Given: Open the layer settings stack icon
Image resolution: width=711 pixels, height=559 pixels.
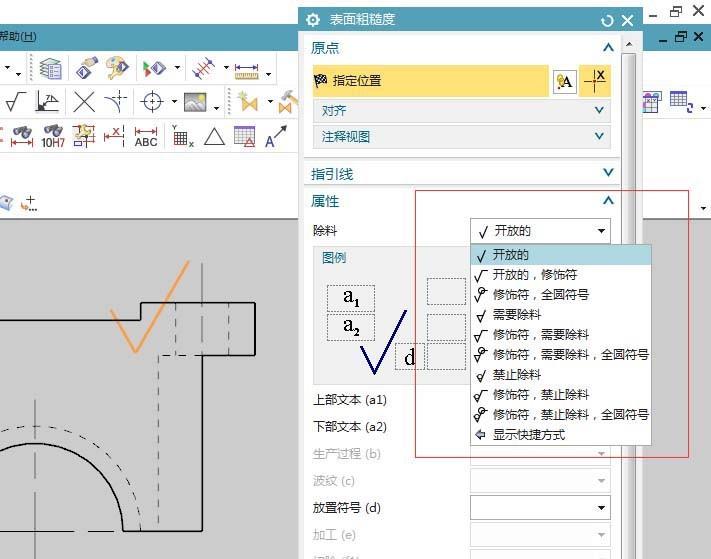Looking at the screenshot, I should 50,68.
